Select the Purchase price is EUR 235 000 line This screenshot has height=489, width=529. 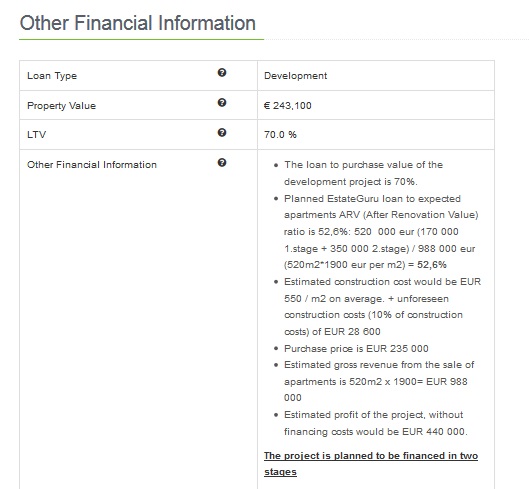356,349
